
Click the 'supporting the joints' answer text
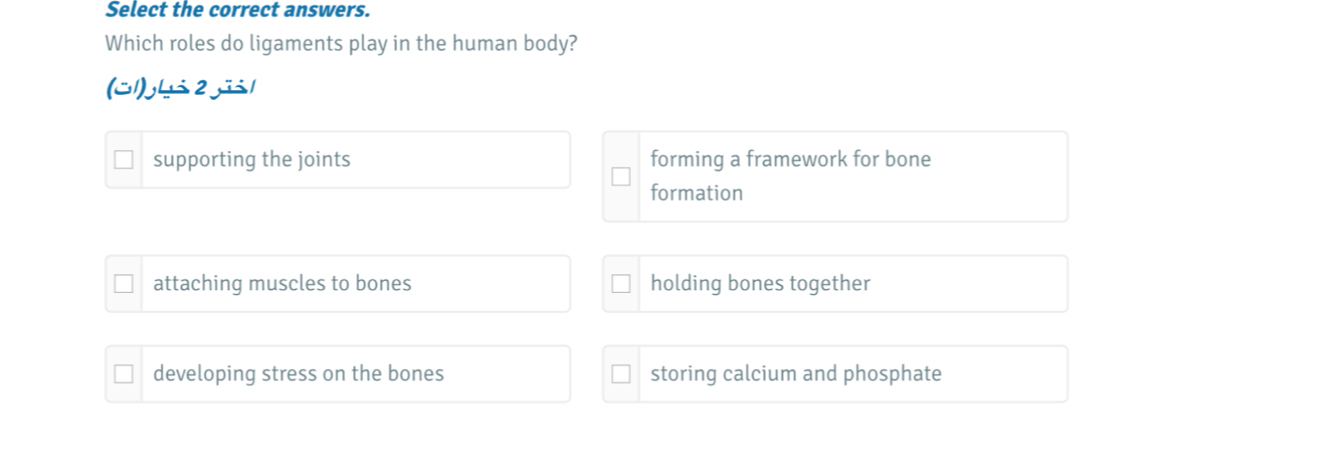[252, 160]
